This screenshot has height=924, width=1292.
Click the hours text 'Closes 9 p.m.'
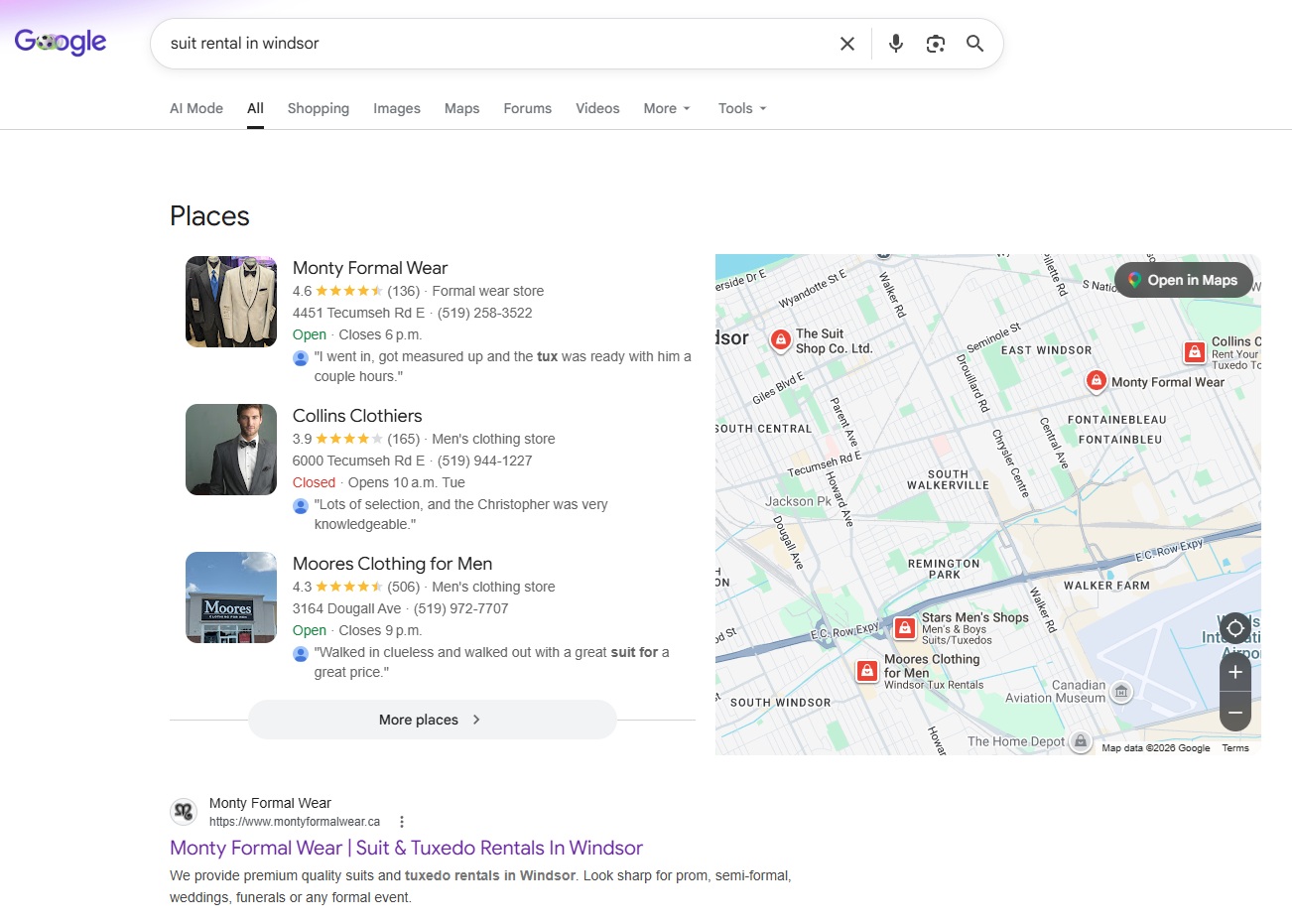point(380,630)
